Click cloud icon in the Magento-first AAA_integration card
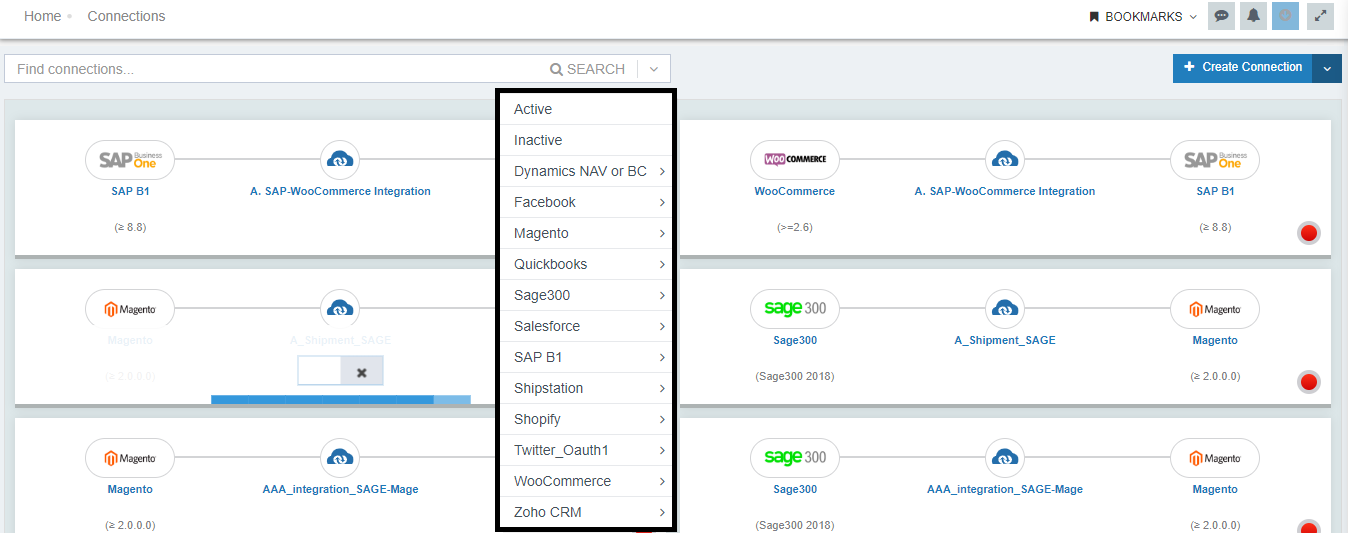 [x=340, y=457]
